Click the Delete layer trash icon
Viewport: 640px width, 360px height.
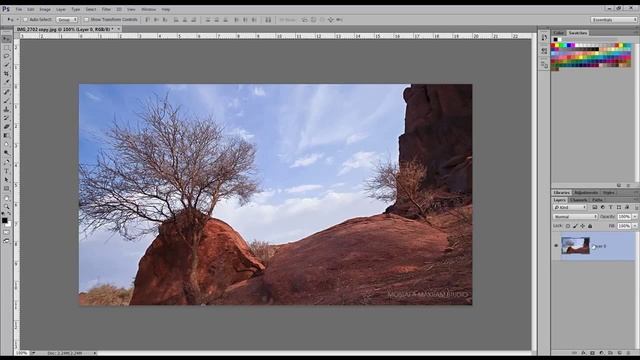[x=629, y=353]
